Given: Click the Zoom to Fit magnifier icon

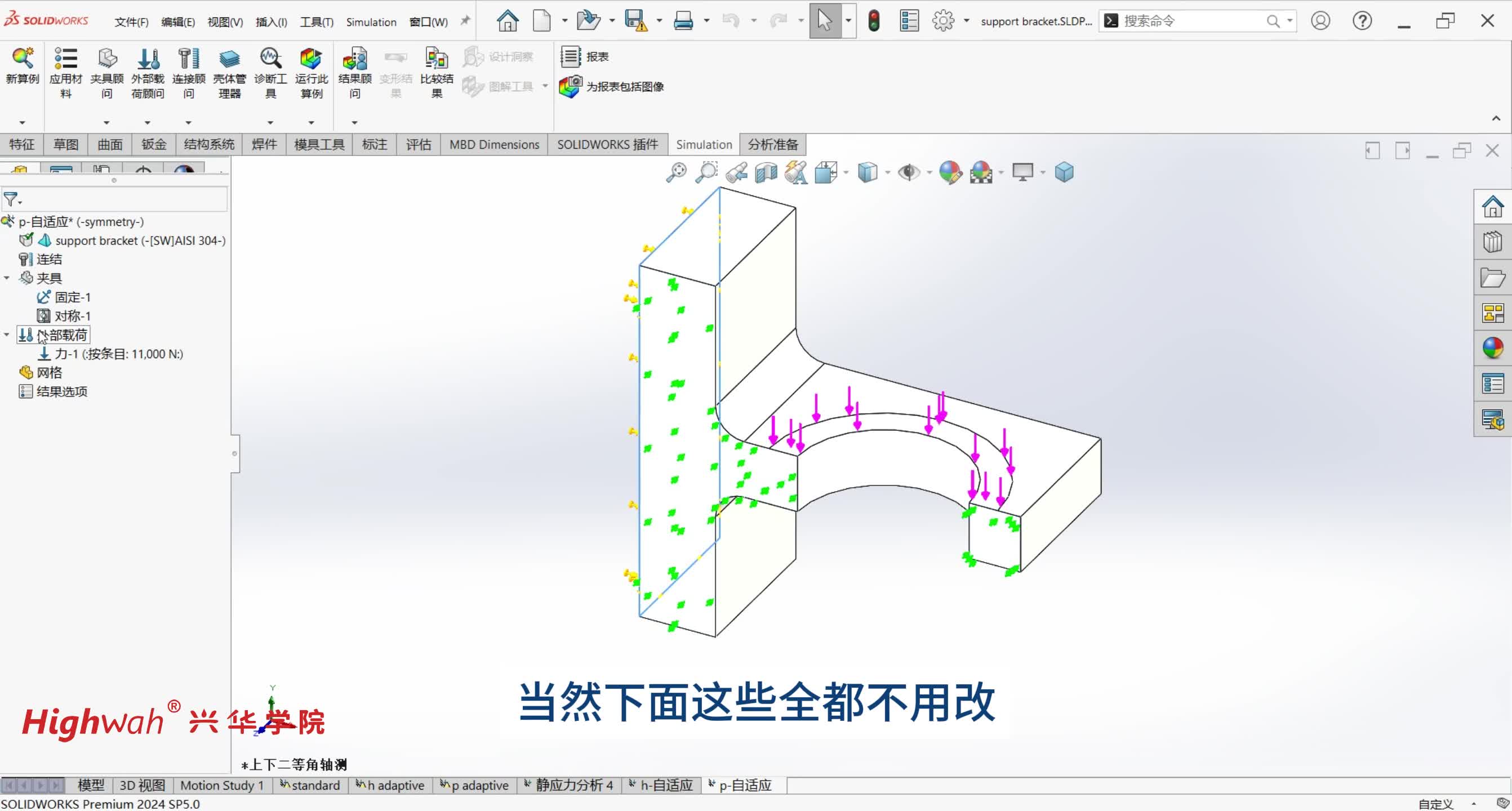Looking at the screenshot, I should click(676, 172).
